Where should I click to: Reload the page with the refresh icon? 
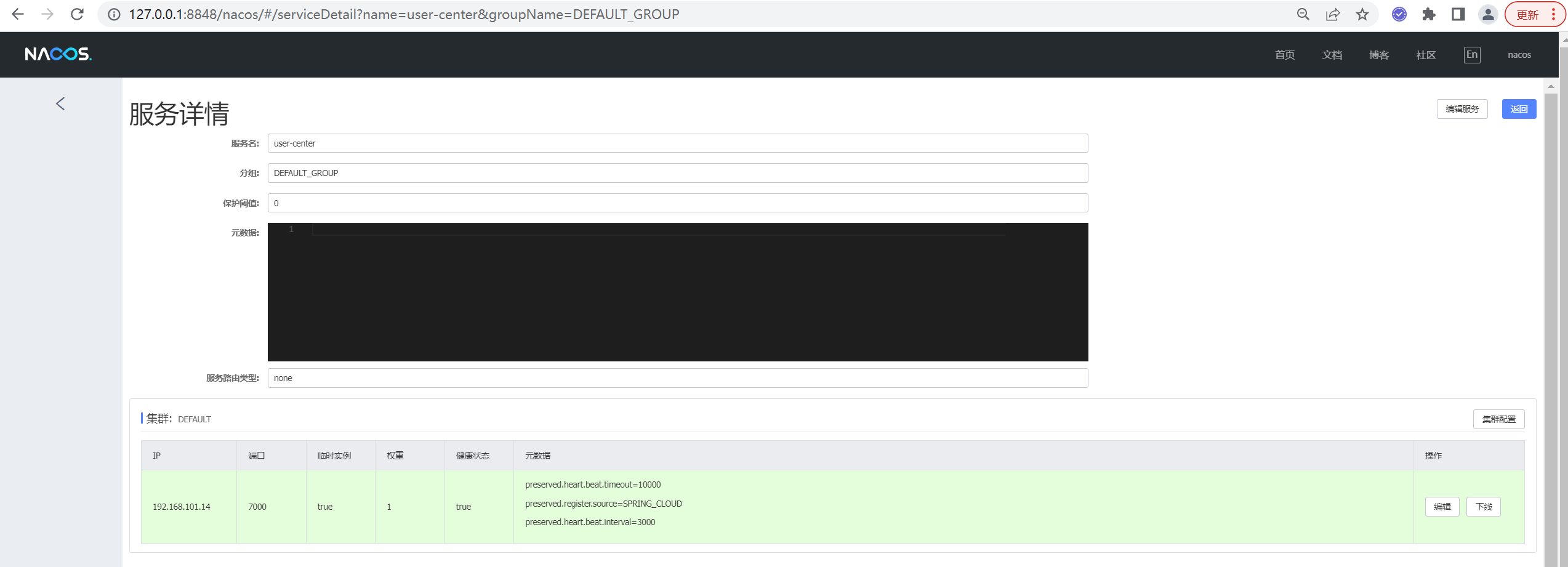click(x=77, y=14)
